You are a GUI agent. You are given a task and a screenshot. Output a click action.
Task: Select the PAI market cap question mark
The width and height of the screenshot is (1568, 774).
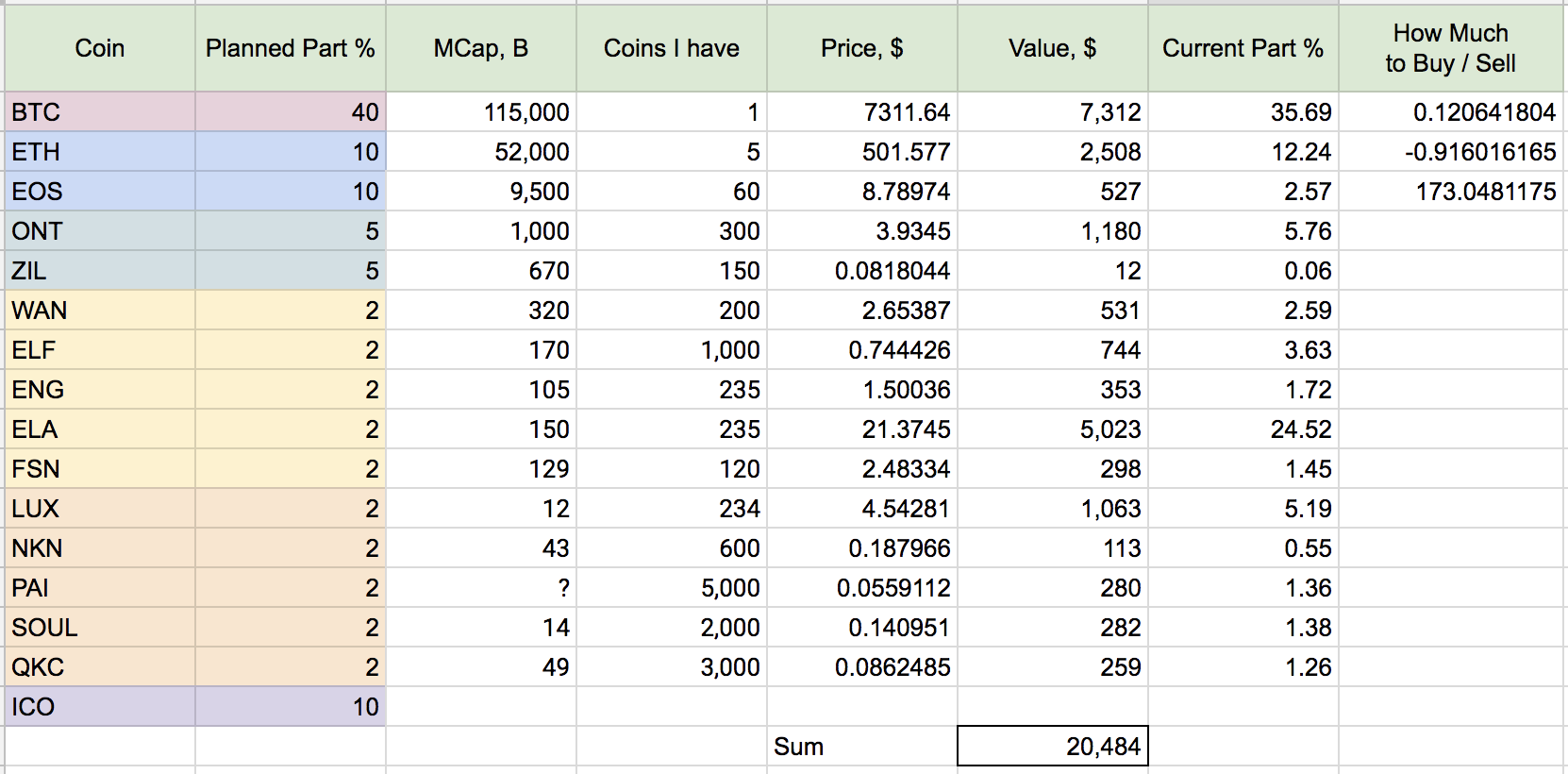tap(481, 588)
